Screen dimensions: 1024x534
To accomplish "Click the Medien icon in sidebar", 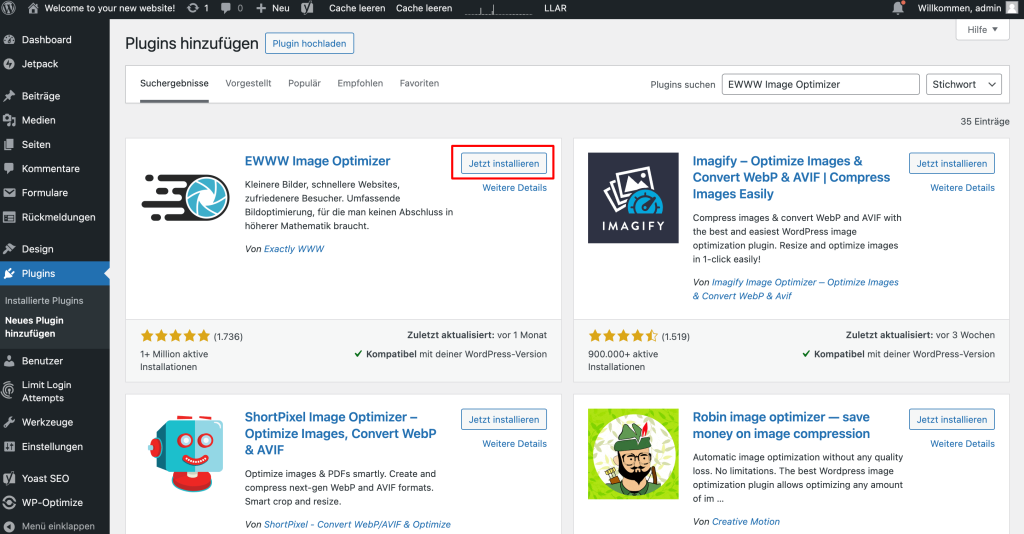I will pos(9,120).
